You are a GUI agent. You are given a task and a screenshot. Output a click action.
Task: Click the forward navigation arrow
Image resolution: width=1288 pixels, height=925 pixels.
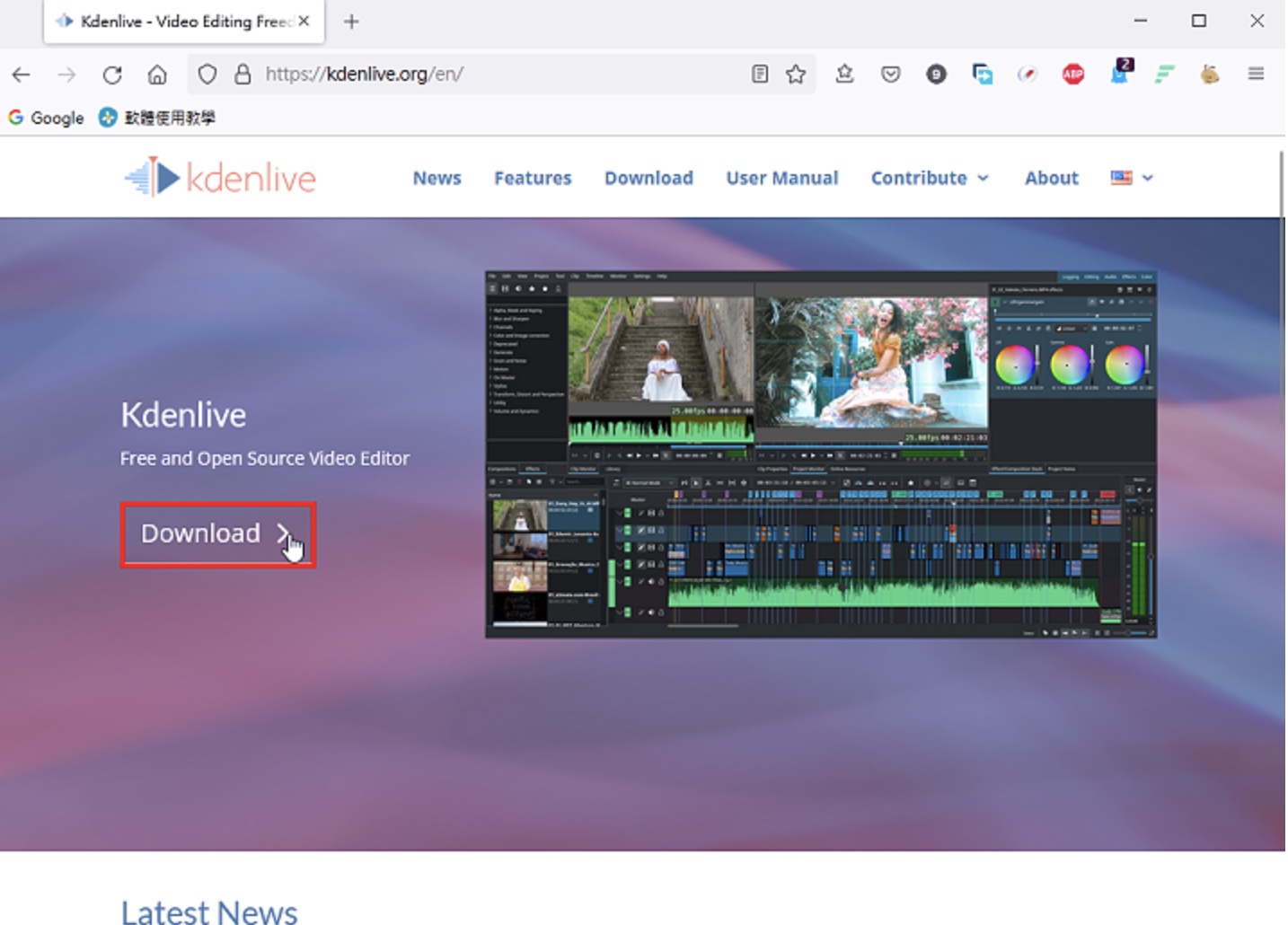pyautogui.click(x=66, y=75)
